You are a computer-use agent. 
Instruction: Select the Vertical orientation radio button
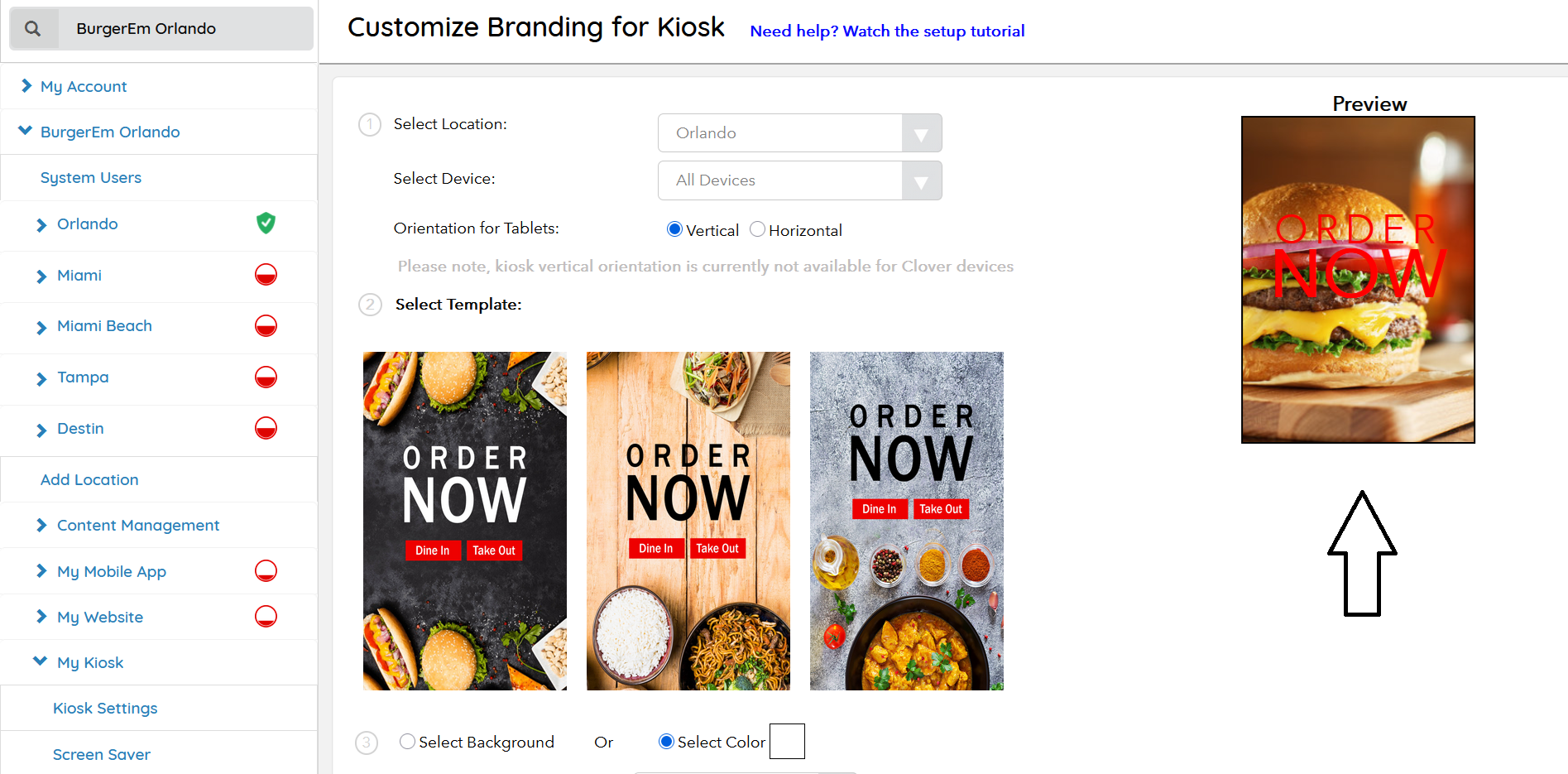[x=674, y=229]
